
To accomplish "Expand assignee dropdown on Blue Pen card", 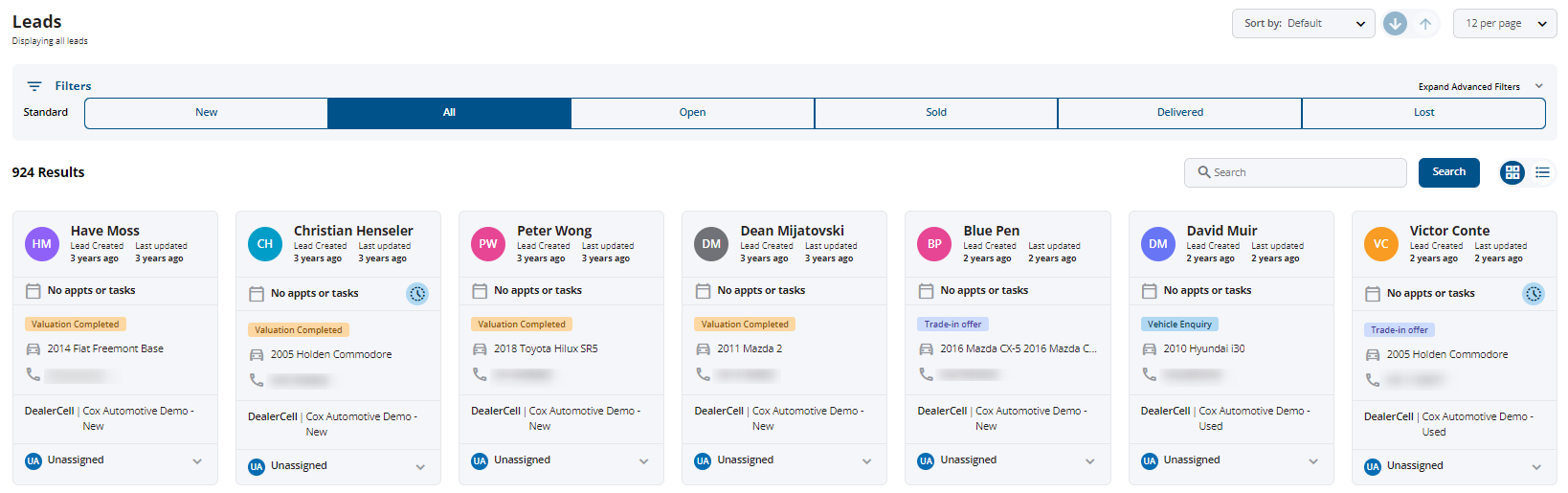I will click(1090, 461).
